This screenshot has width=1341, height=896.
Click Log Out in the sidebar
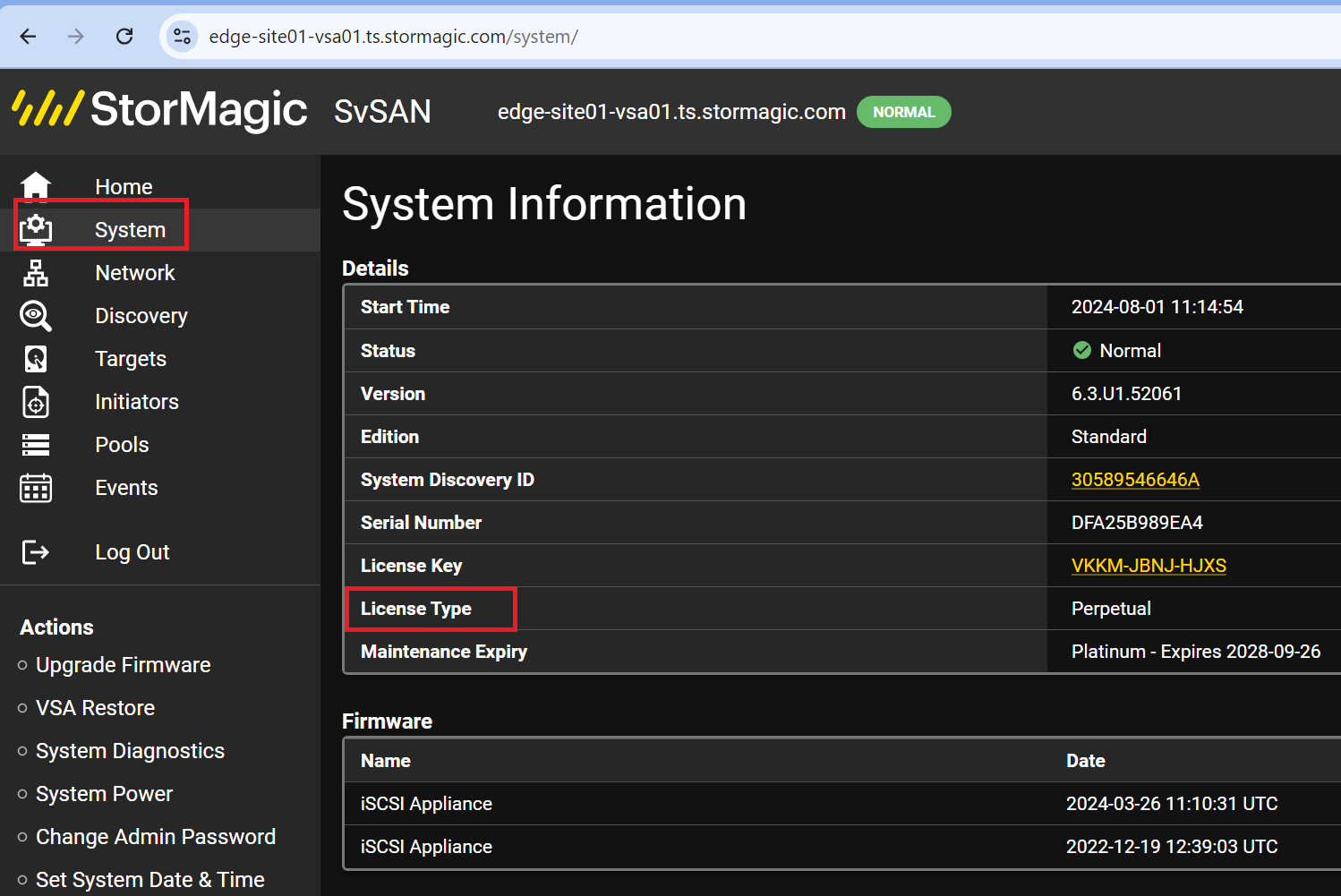132,552
